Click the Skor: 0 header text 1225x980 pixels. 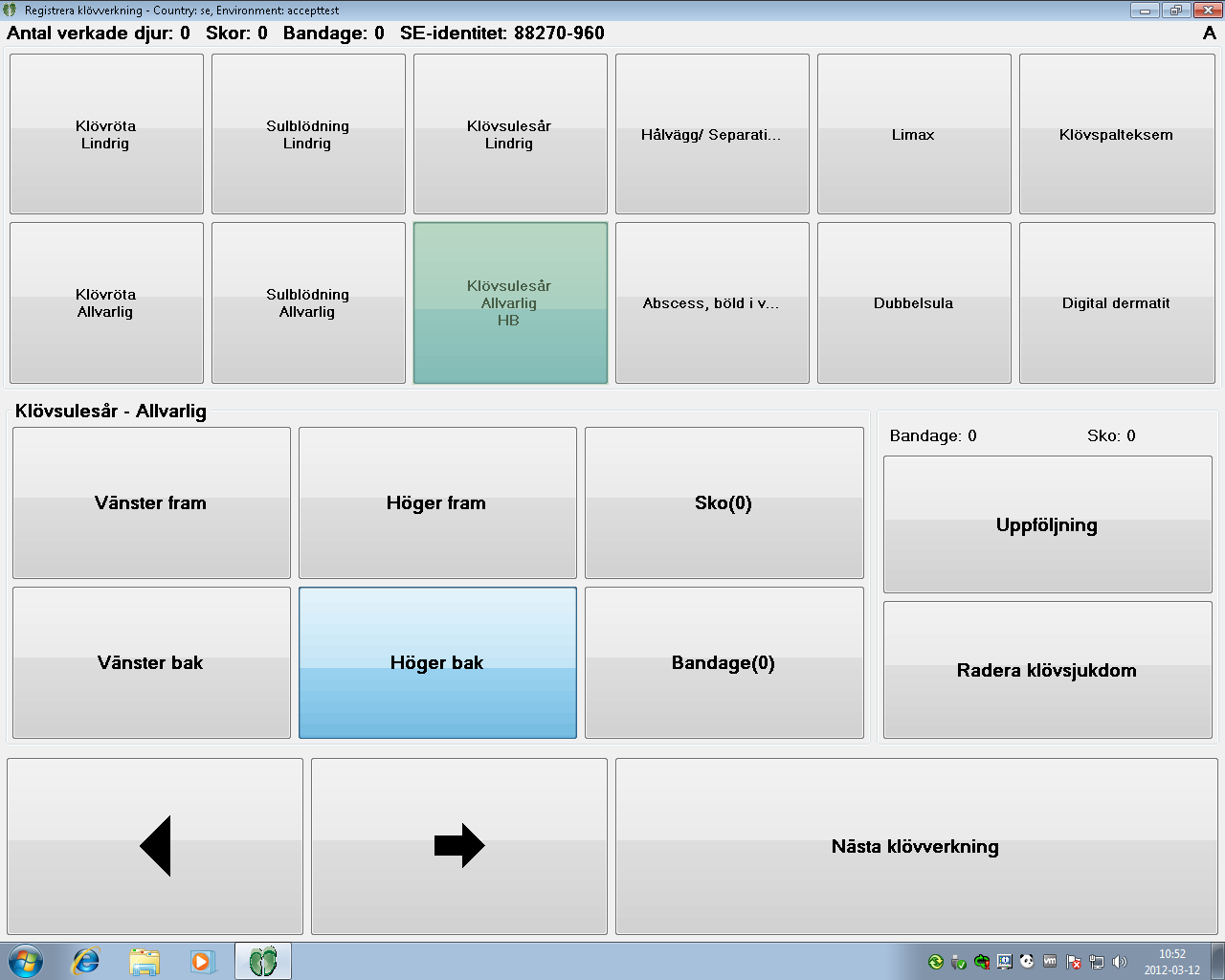236,33
